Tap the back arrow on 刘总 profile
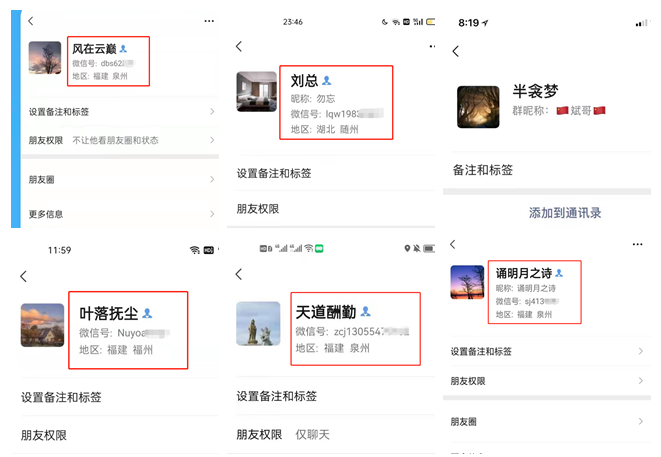661x457 pixels. (239, 46)
